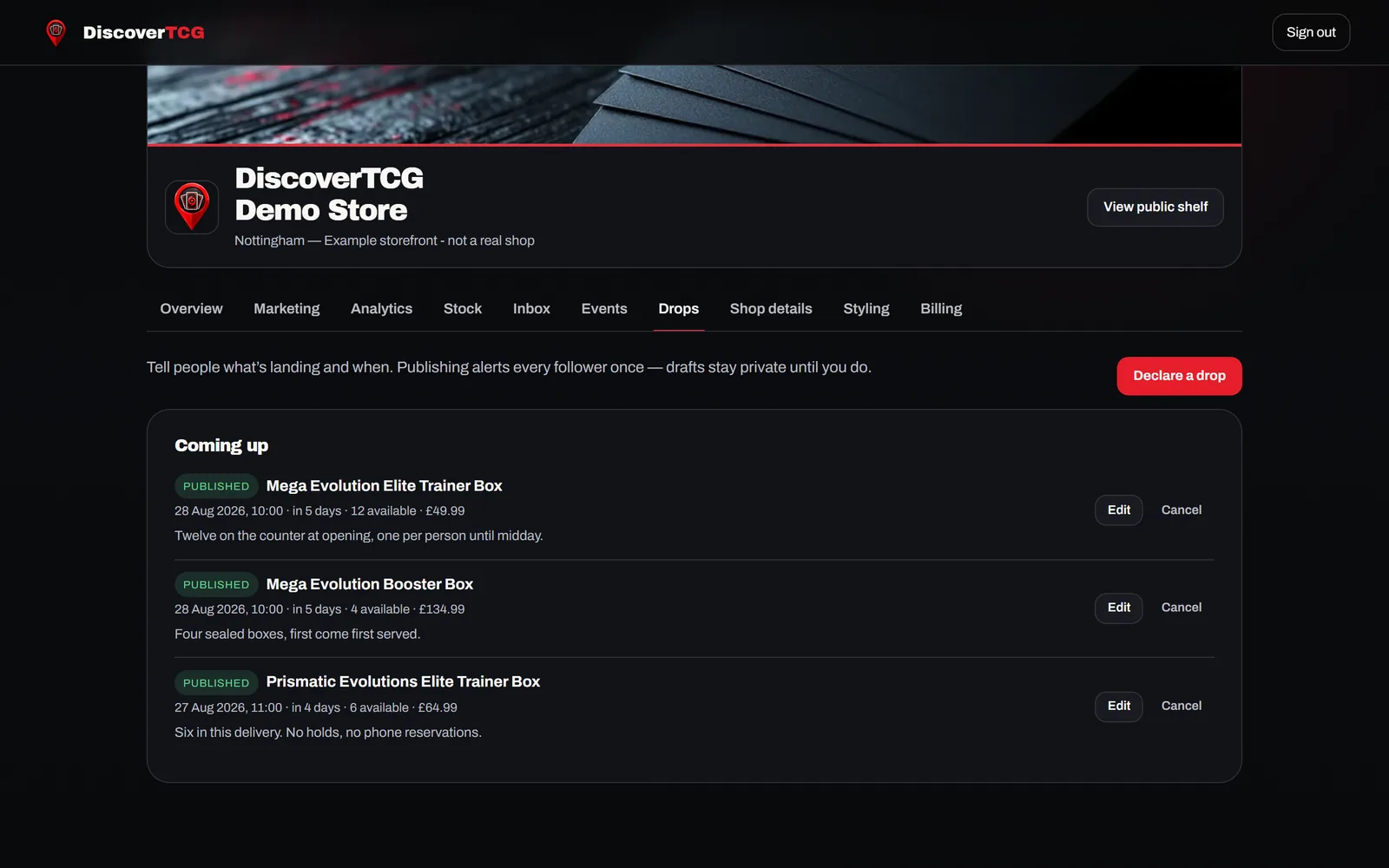This screenshot has width=1389, height=868.
Task: Click the 'Tell people what's landing' description
Action: (509, 367)
